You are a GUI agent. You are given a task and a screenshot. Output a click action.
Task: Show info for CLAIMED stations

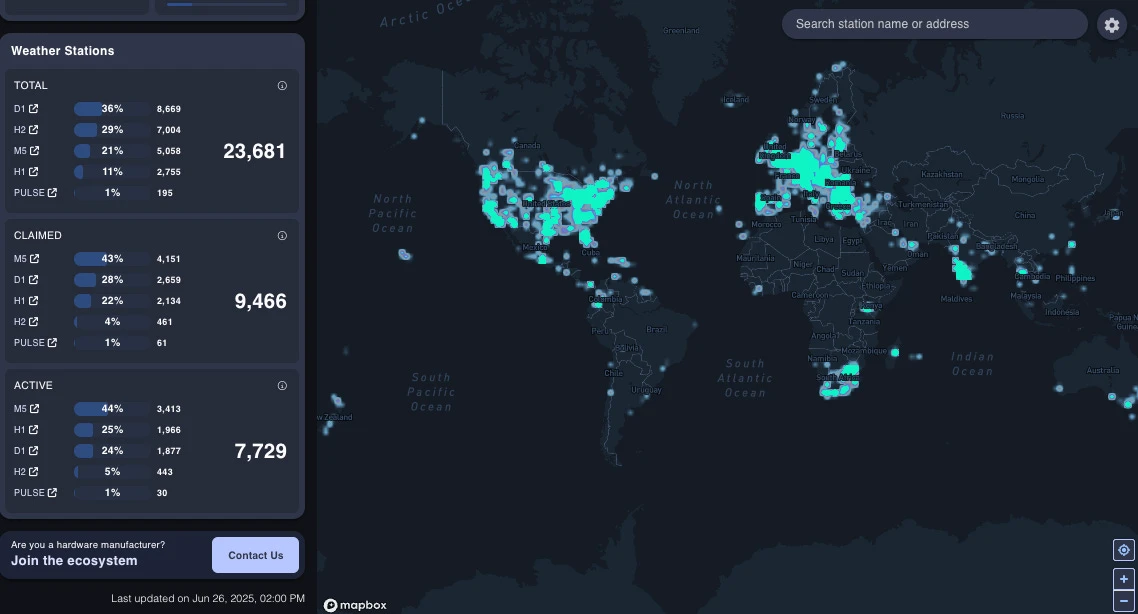tap(282, 236)
